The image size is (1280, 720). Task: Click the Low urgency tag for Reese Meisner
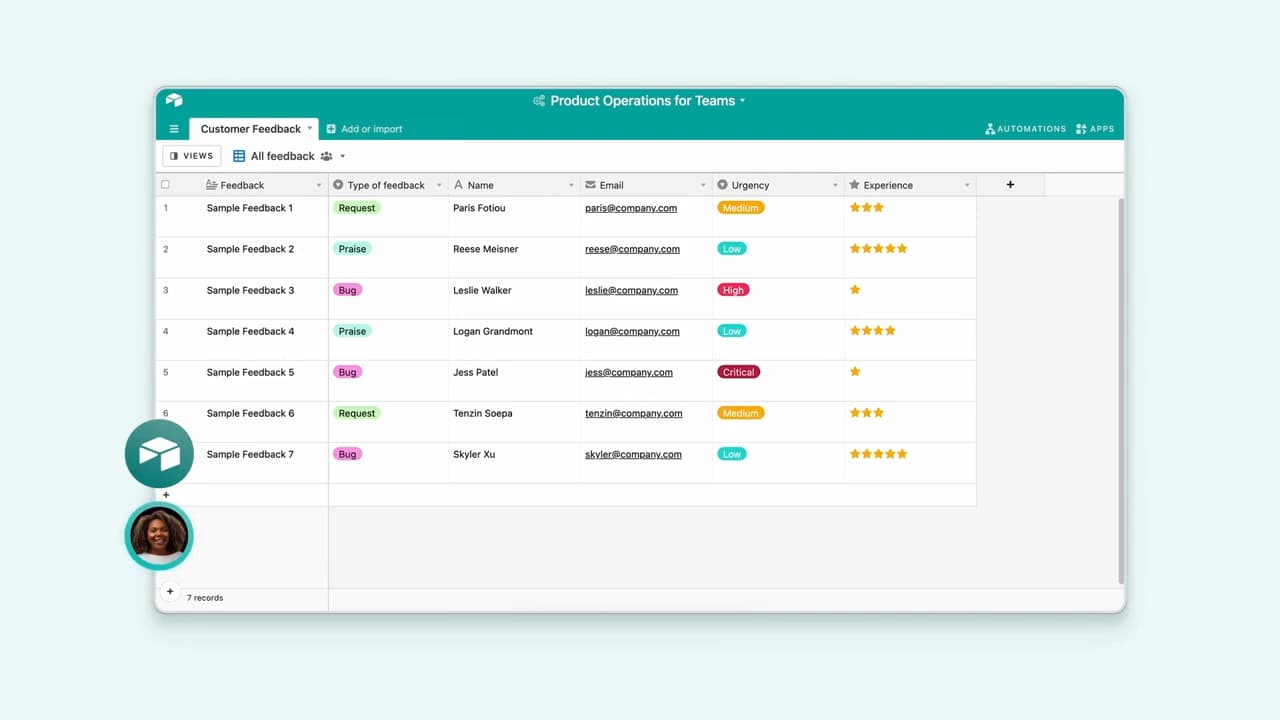(732, 249)
